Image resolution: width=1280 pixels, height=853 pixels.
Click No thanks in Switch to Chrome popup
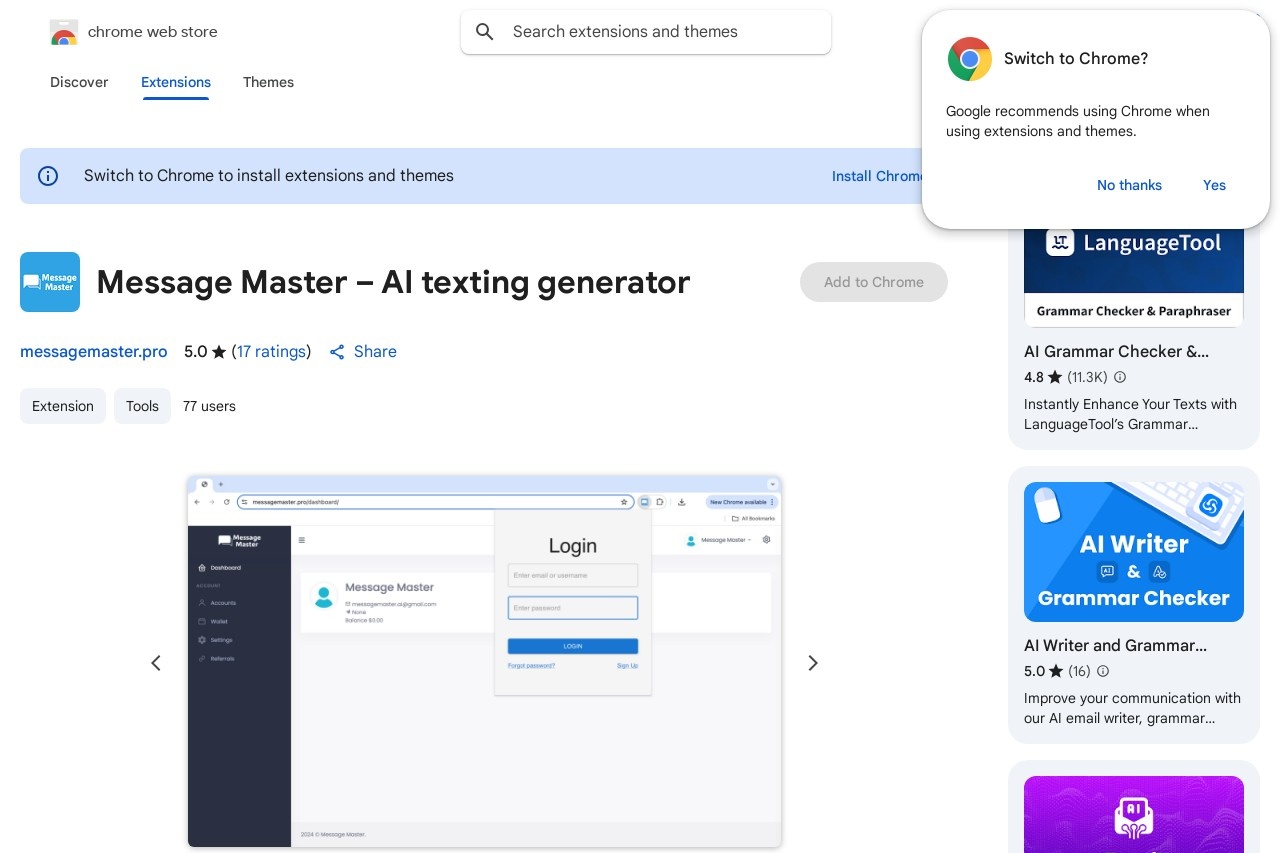point(1129,185)
